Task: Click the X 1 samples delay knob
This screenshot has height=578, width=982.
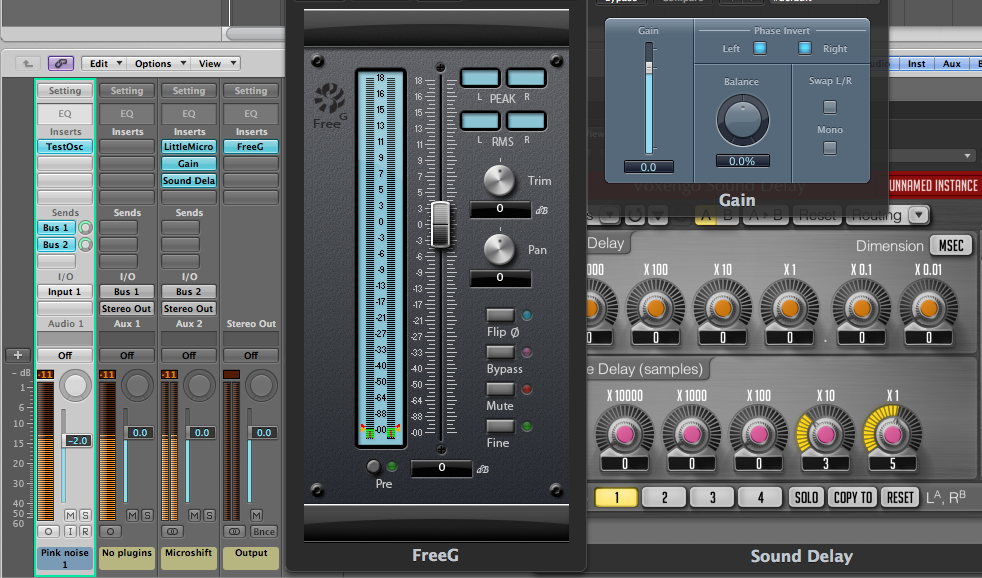Action: coord(892,434)
